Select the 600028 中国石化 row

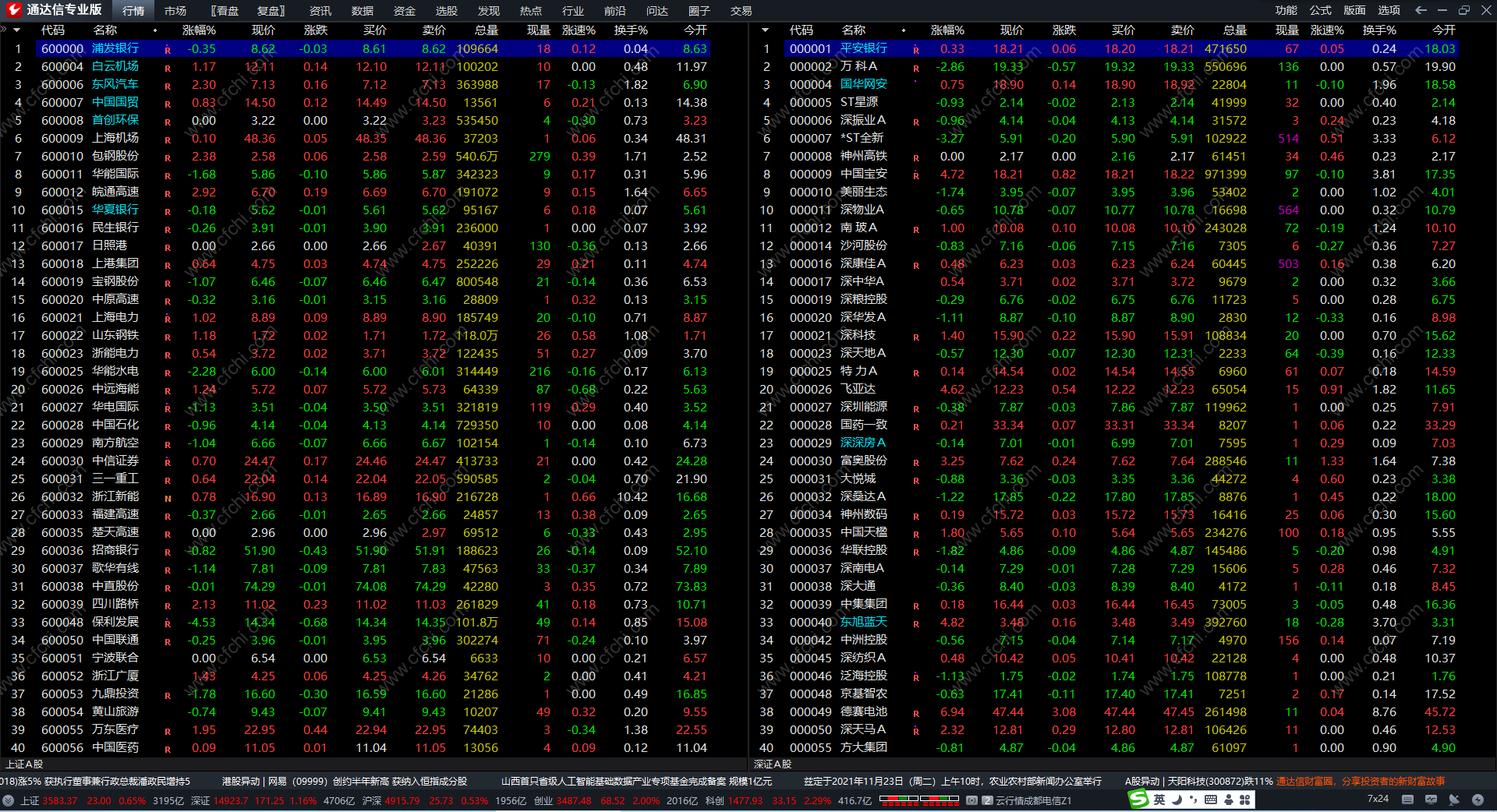coord(374,425)
